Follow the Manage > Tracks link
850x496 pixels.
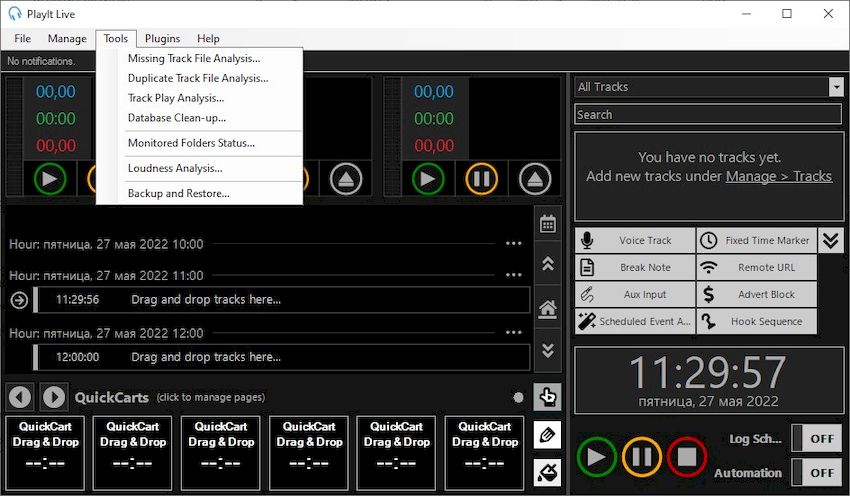(x=778, y=176)
